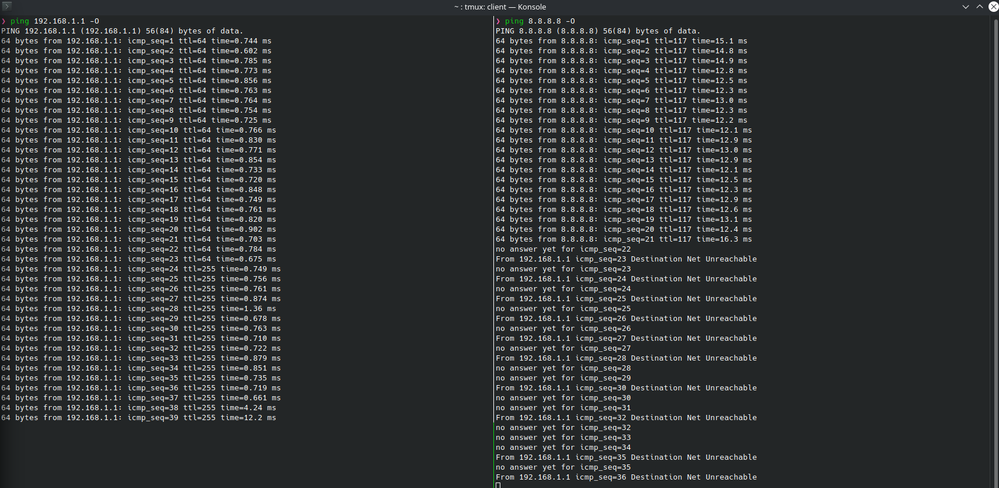The height and width of the screenshot is (488, 999).
Task: Click the icmp_seq=36 Destination Net Unreachable line
Action: (x=626, y=477)
